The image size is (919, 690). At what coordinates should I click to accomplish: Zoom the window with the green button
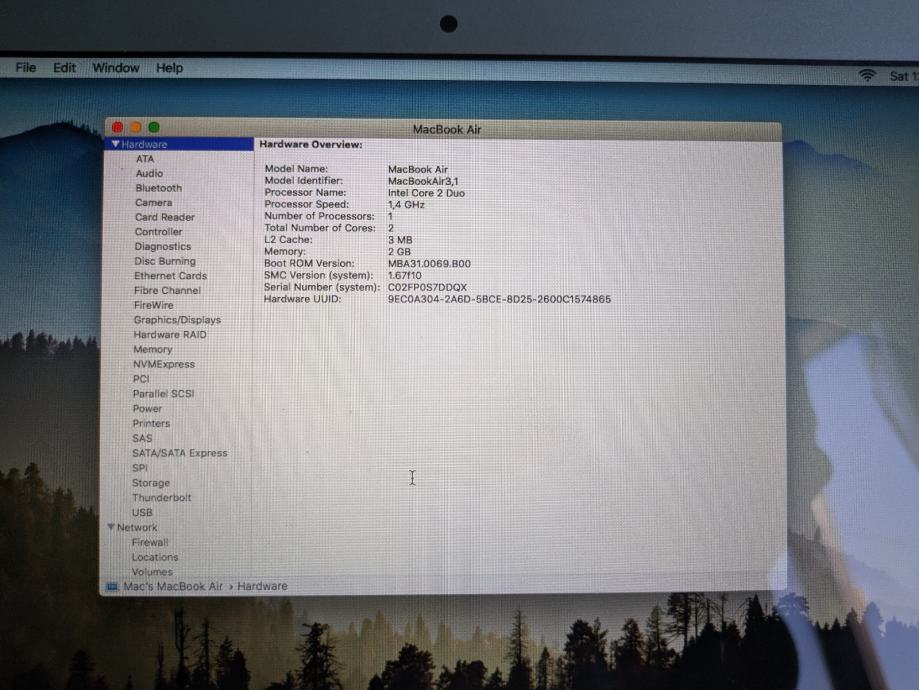click(154, 127)
